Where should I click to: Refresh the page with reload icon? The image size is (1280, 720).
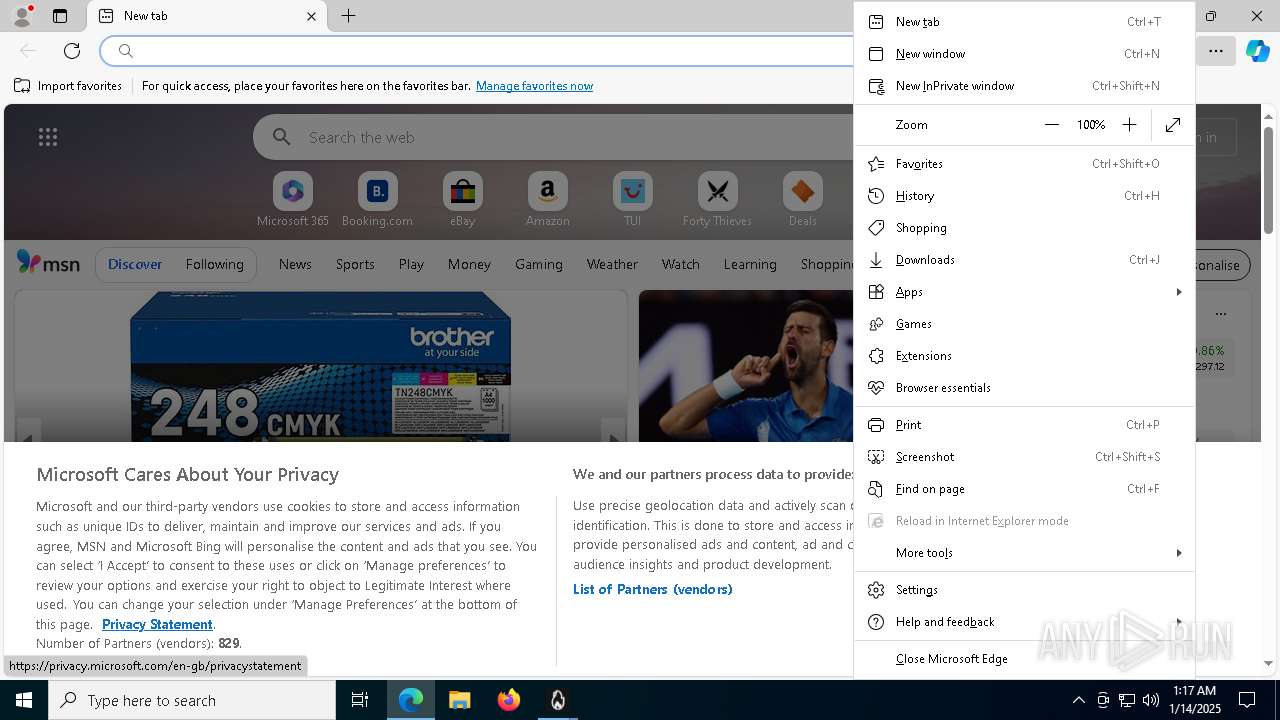(x=72, y=50)
